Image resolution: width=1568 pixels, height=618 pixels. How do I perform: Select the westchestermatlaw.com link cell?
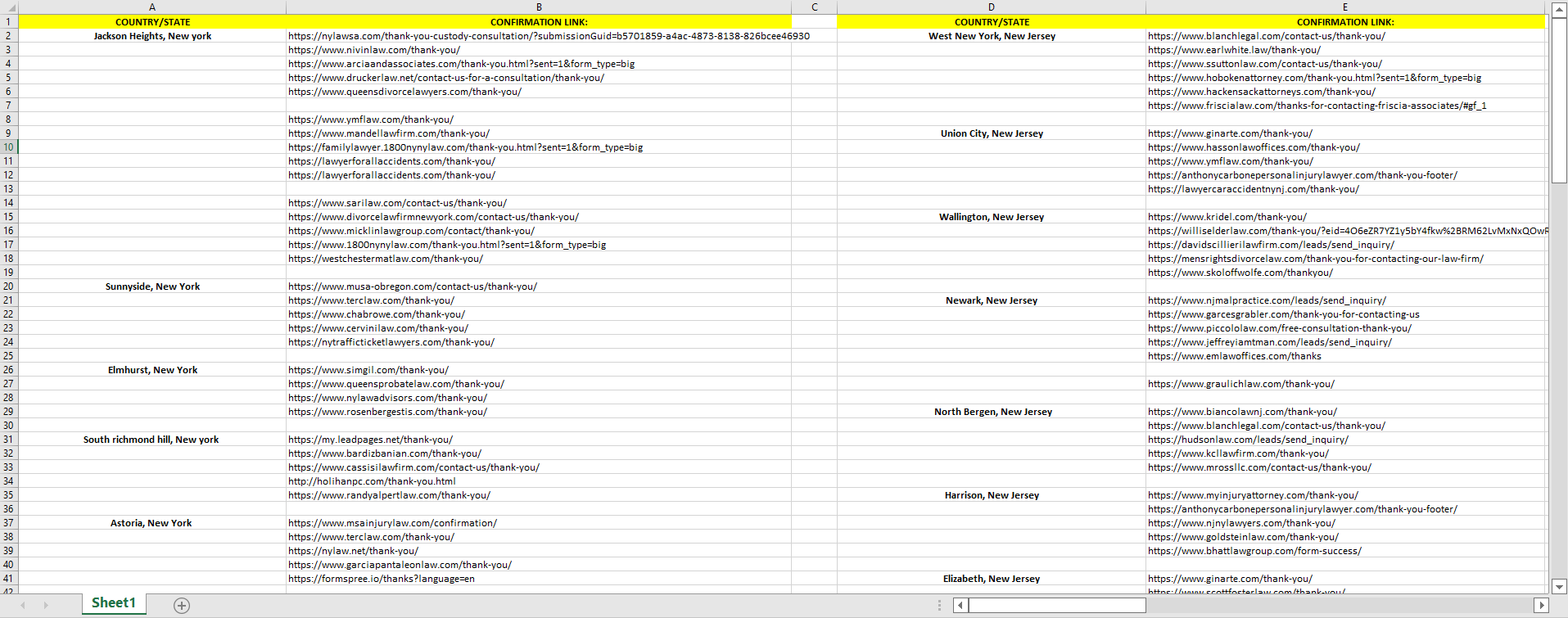click(x=539, y=259)
